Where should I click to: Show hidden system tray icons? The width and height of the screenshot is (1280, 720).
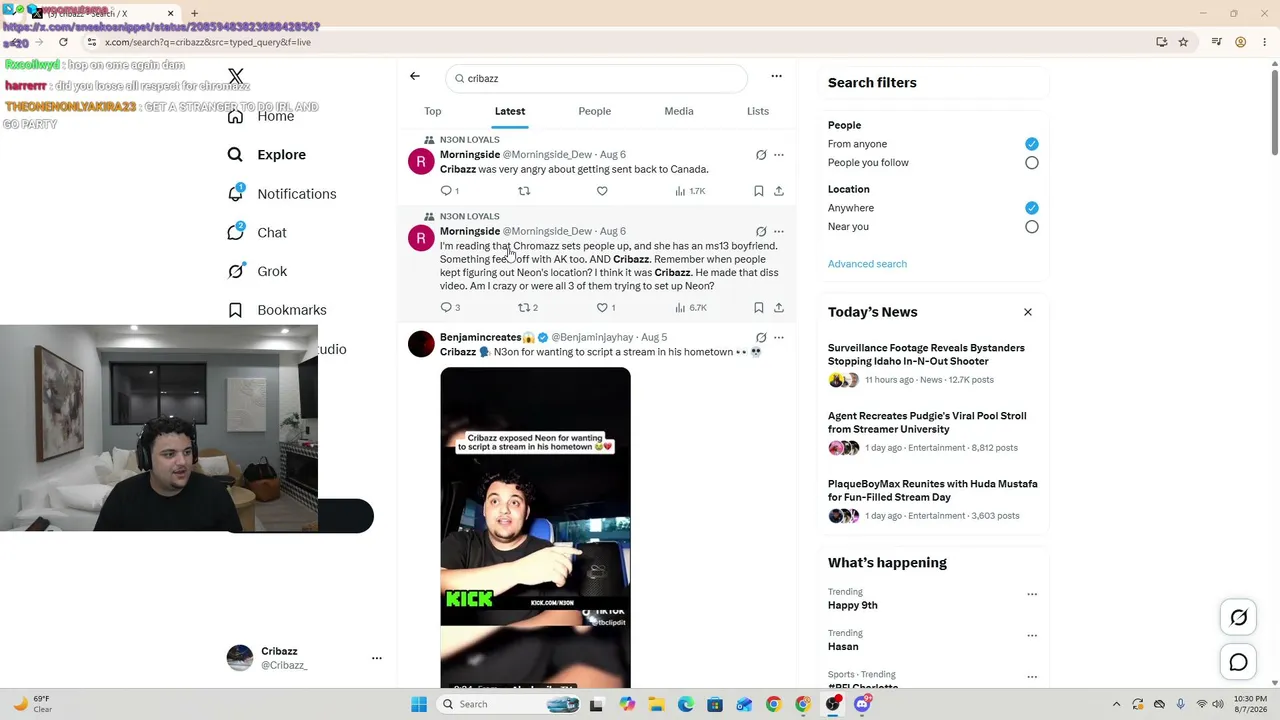click(x=1117, y=704)
